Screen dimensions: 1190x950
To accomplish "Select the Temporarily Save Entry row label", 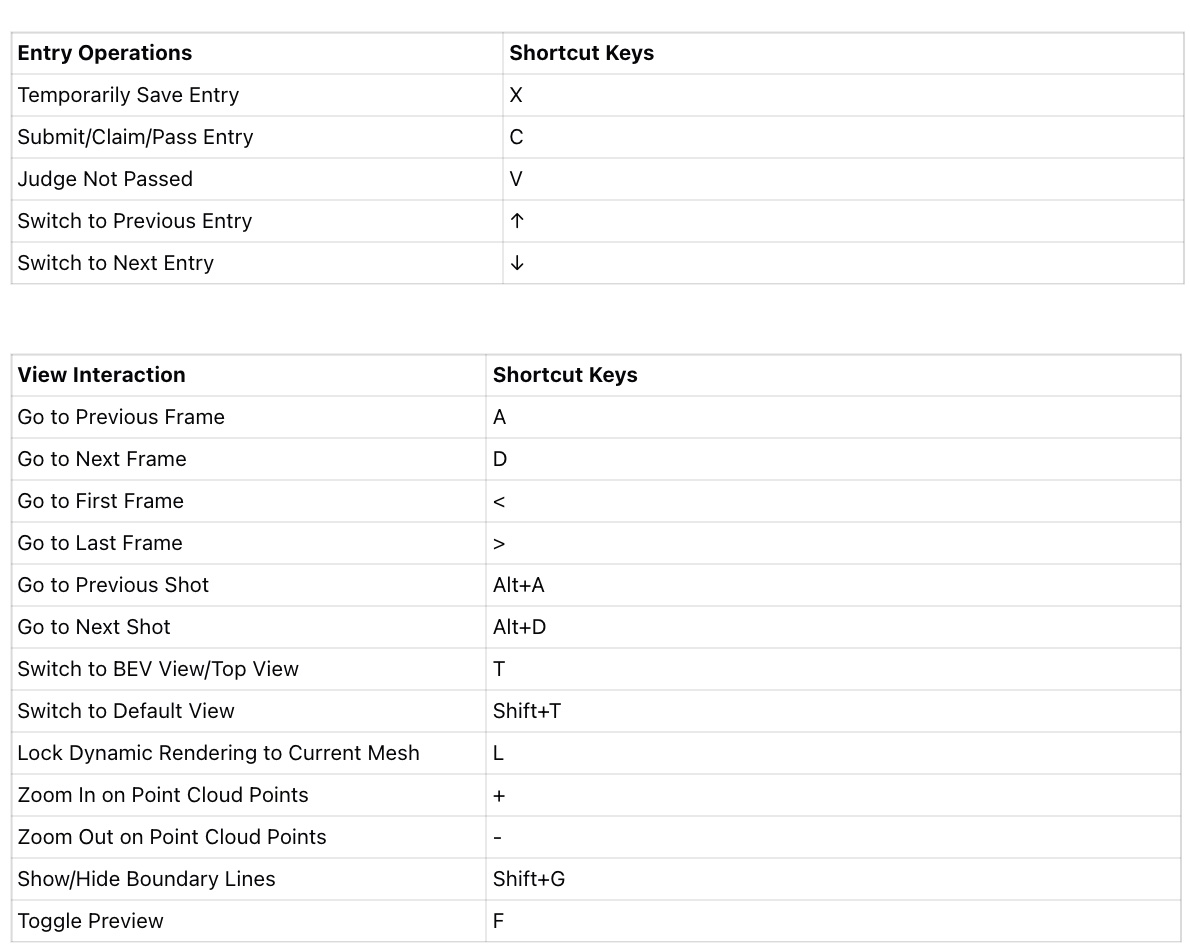I will (x=128, y=95).
